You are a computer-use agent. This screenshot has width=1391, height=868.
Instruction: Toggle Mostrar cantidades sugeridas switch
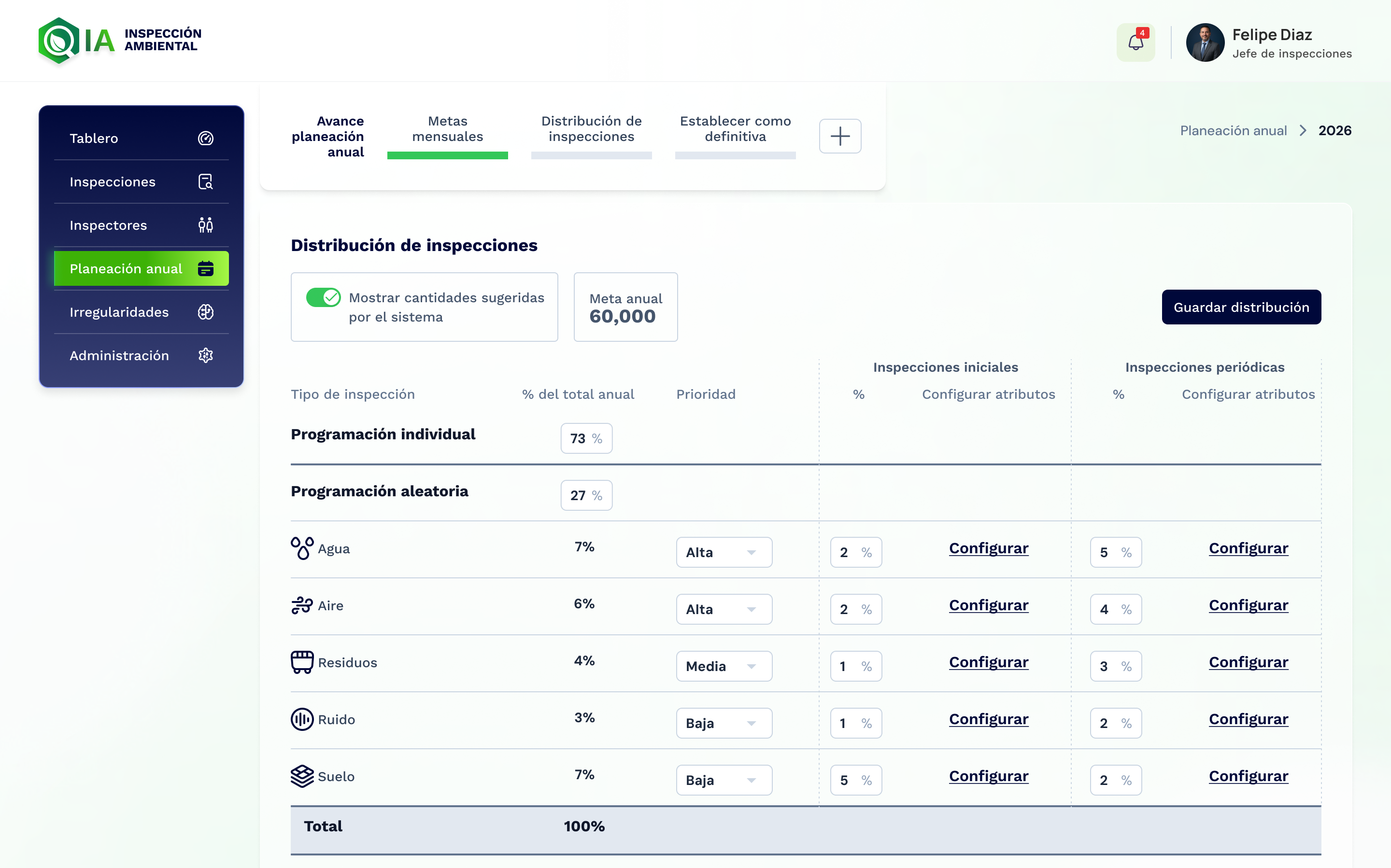coord(323,297)
